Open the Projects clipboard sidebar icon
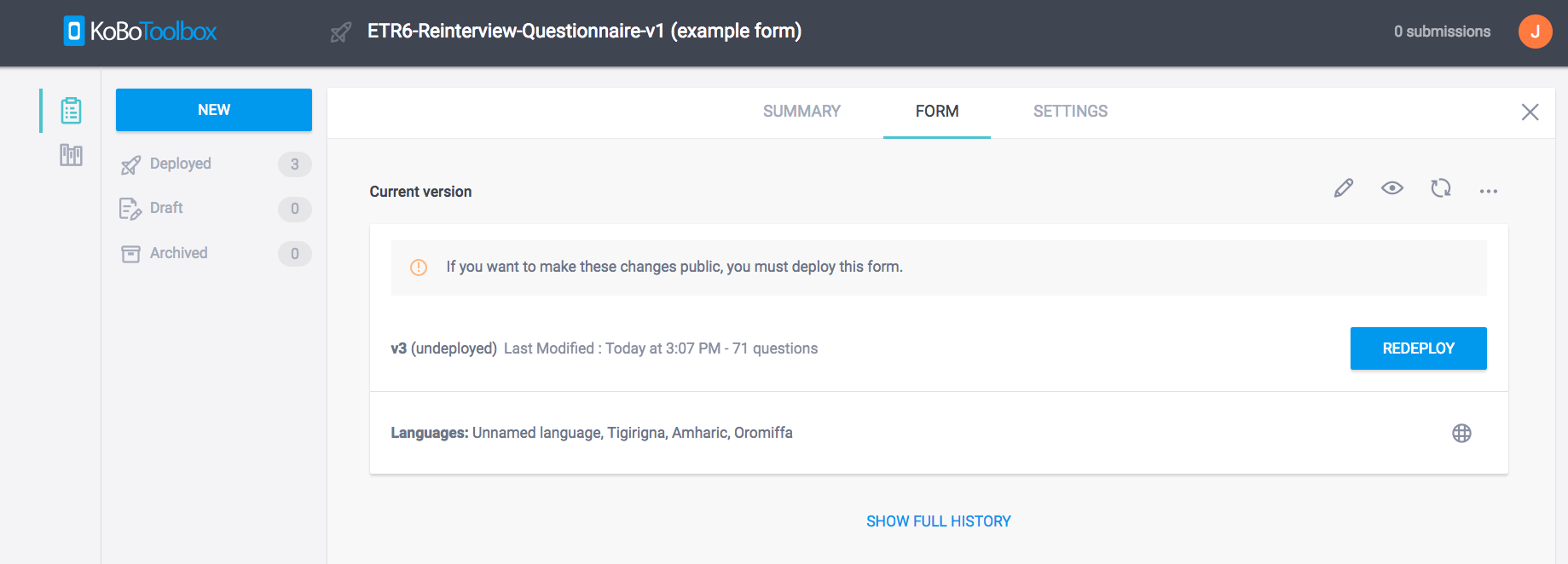The width and height of the screenshot is (1568, 564). pyautogui.click(x=71, y=111)
